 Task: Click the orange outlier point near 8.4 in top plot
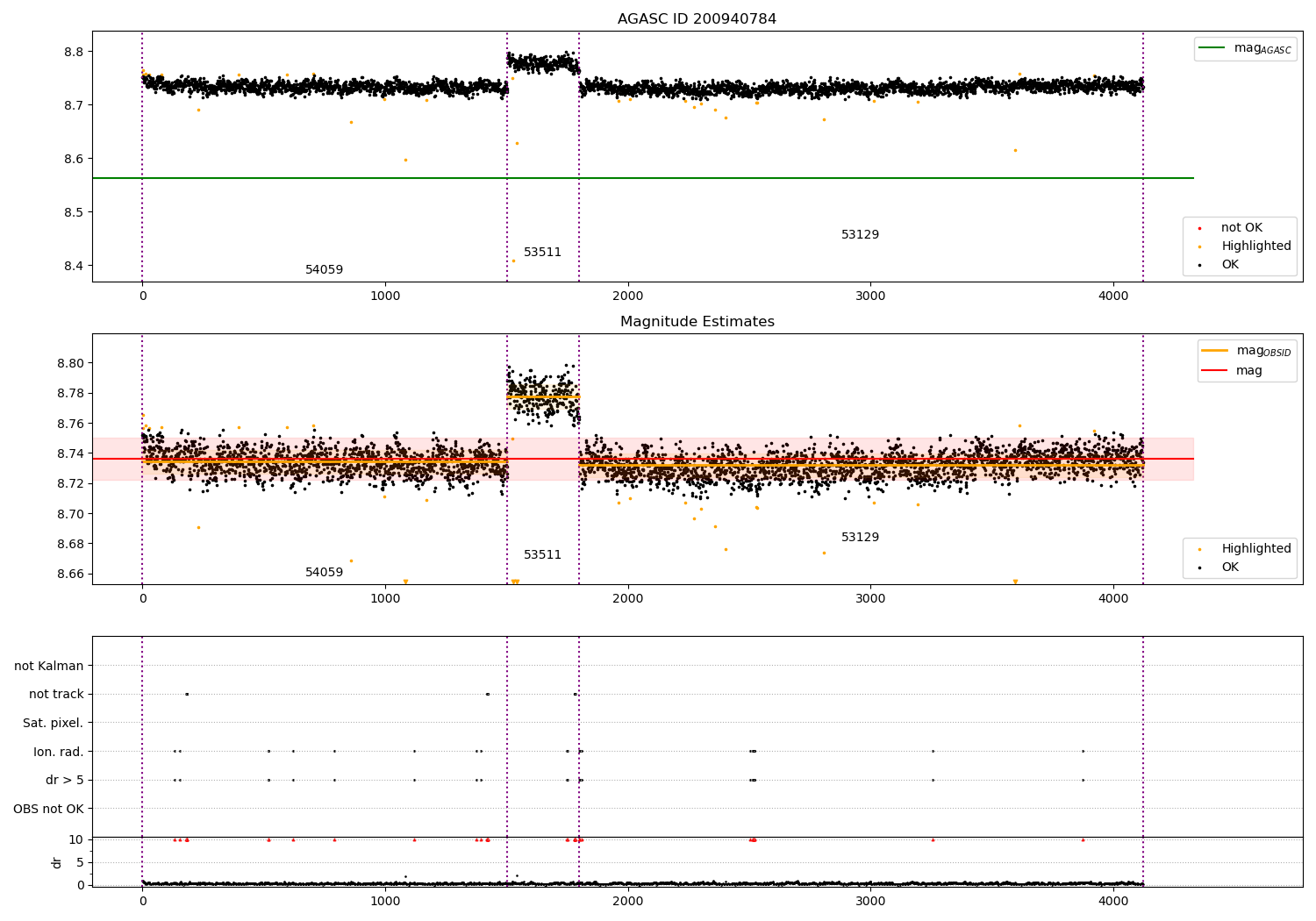click(513, 261)
